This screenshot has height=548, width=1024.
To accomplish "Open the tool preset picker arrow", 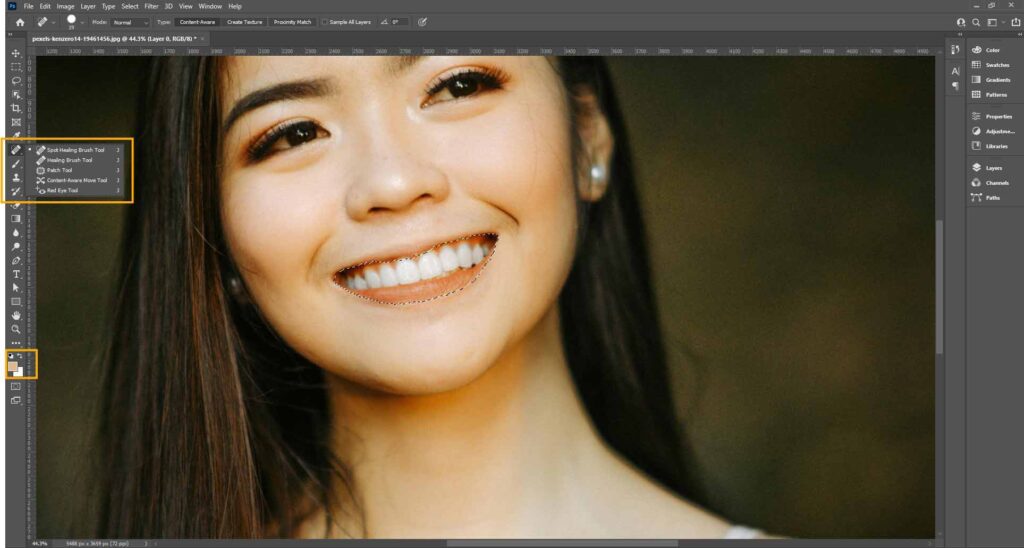I will click(x=54, y=23).
